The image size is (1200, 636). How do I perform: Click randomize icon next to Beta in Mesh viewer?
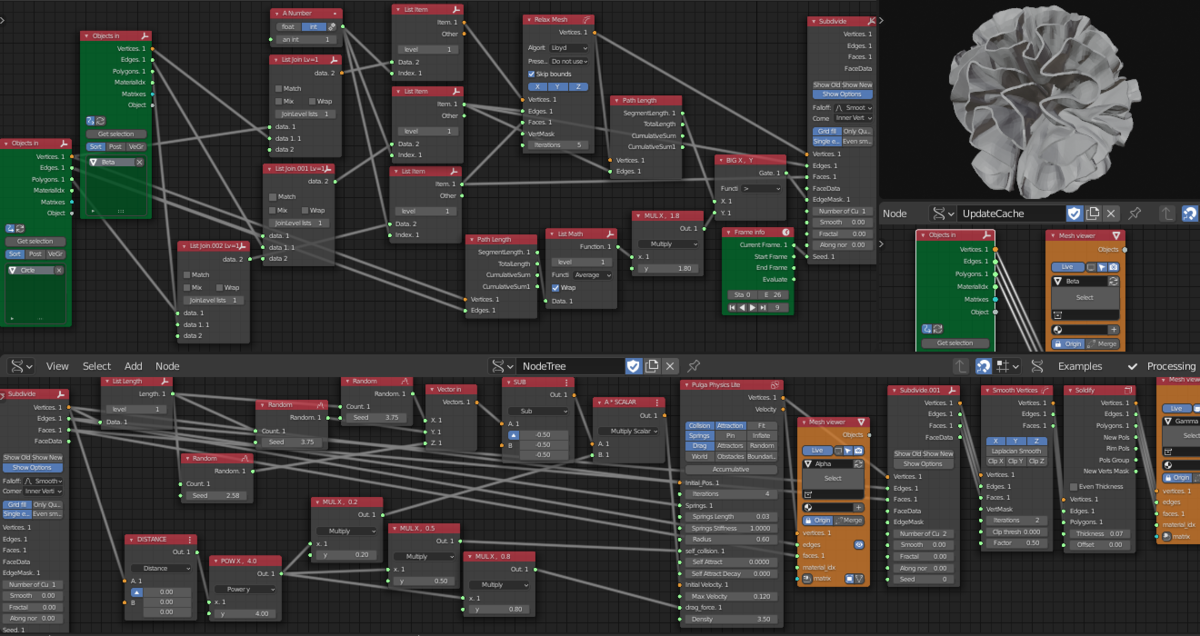pyautogui.click(x=1114, y=282)
